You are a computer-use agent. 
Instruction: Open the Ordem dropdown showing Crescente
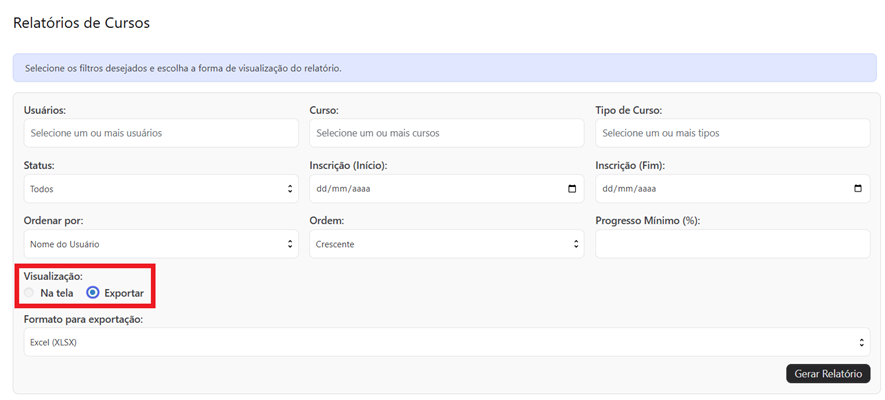click(446, 244)
